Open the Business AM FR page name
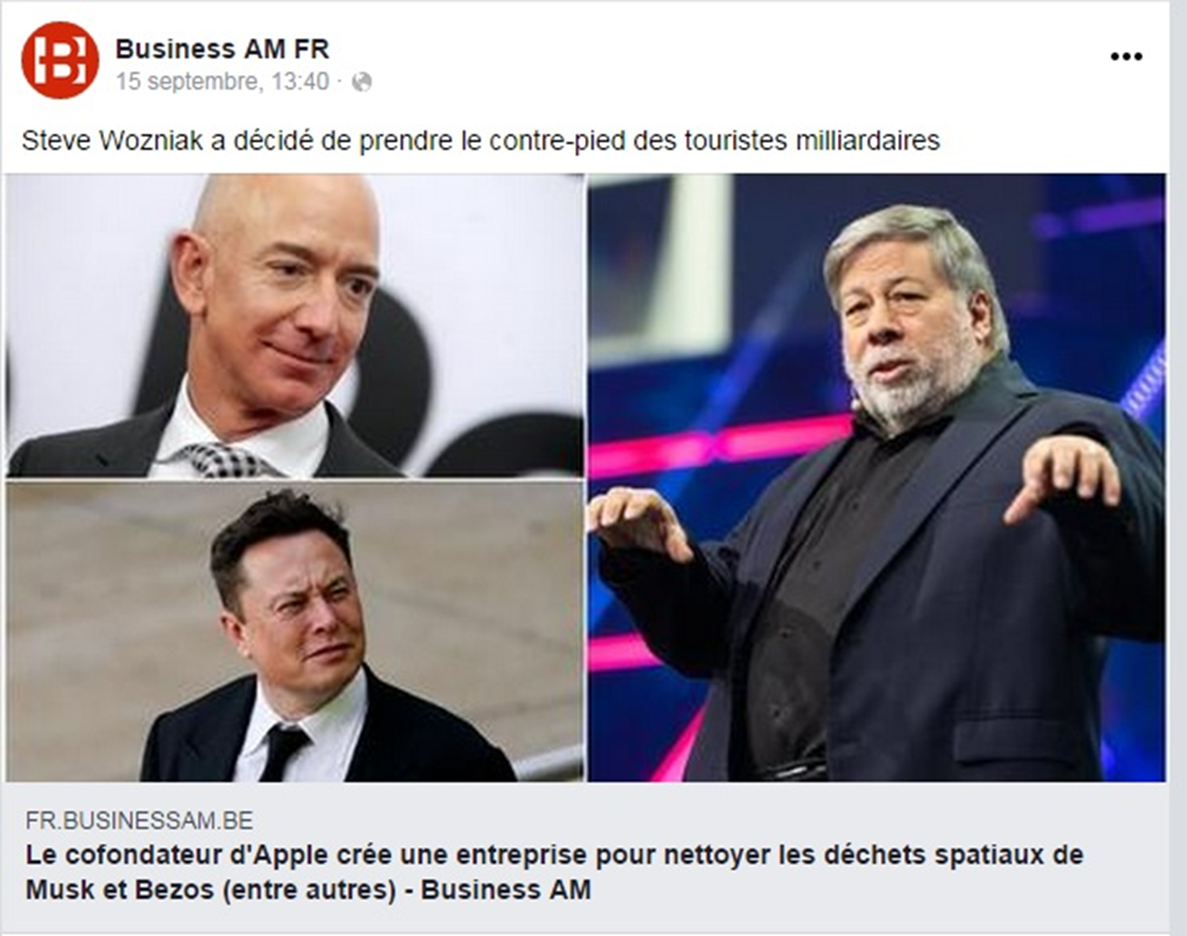The height and width of the screenshot is (936, 1187). [x=222, y=49]
